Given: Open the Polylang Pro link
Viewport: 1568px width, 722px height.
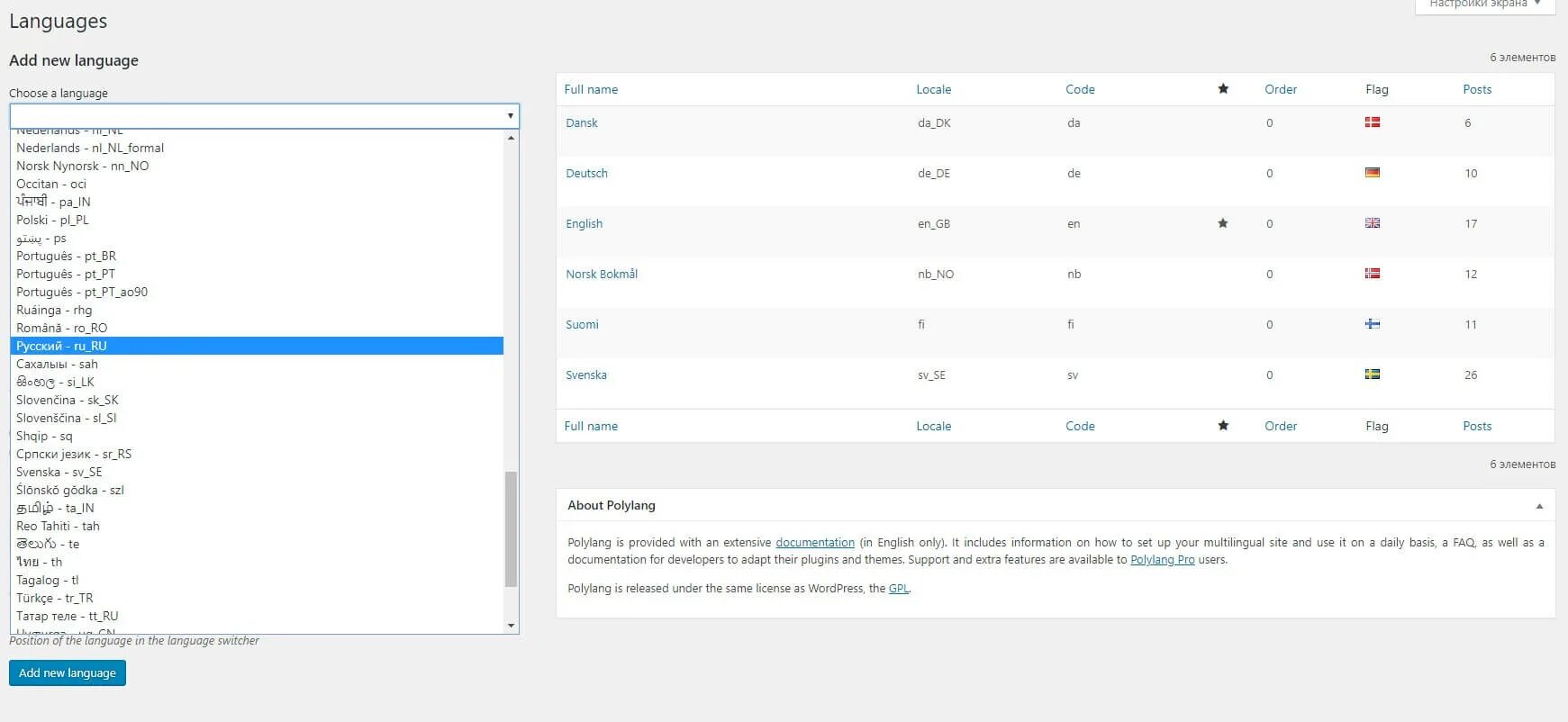Looking at the screenshot, I should point(1163,559).
